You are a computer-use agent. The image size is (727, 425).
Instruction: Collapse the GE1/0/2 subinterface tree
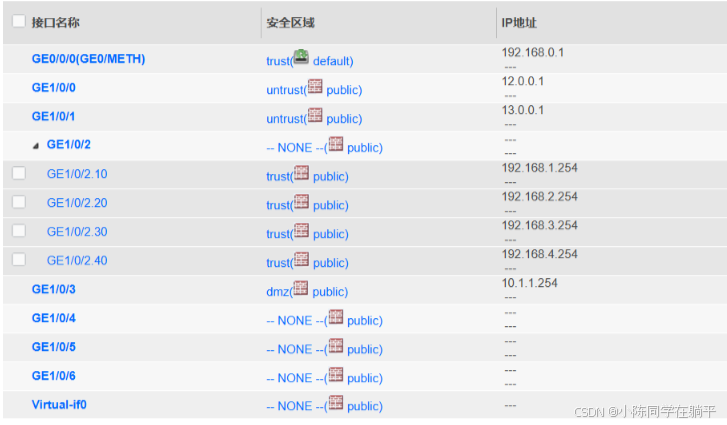36,146
